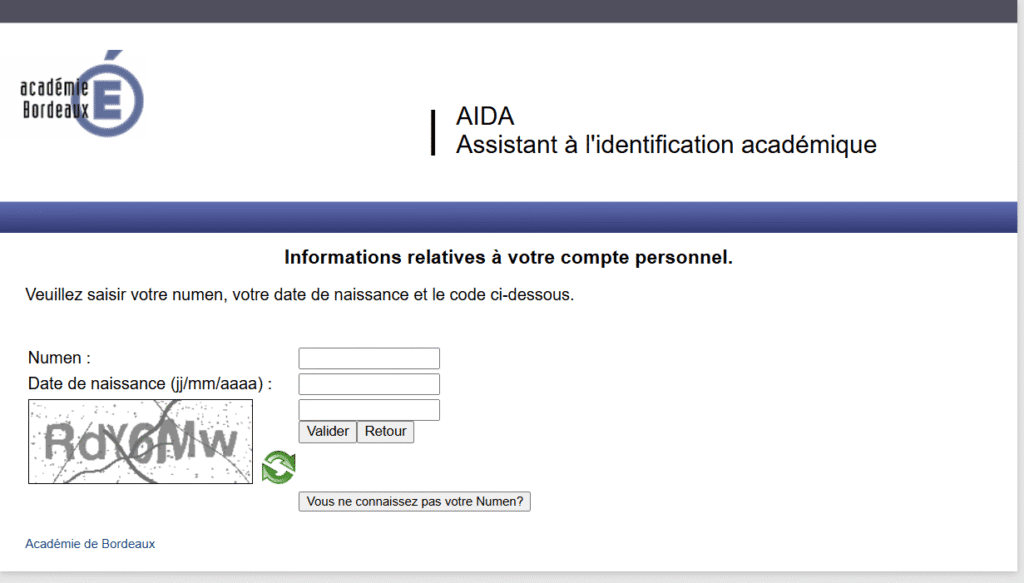Click the "Date de naissance (jj/mm/aaaa)" label

coord(150,384)
